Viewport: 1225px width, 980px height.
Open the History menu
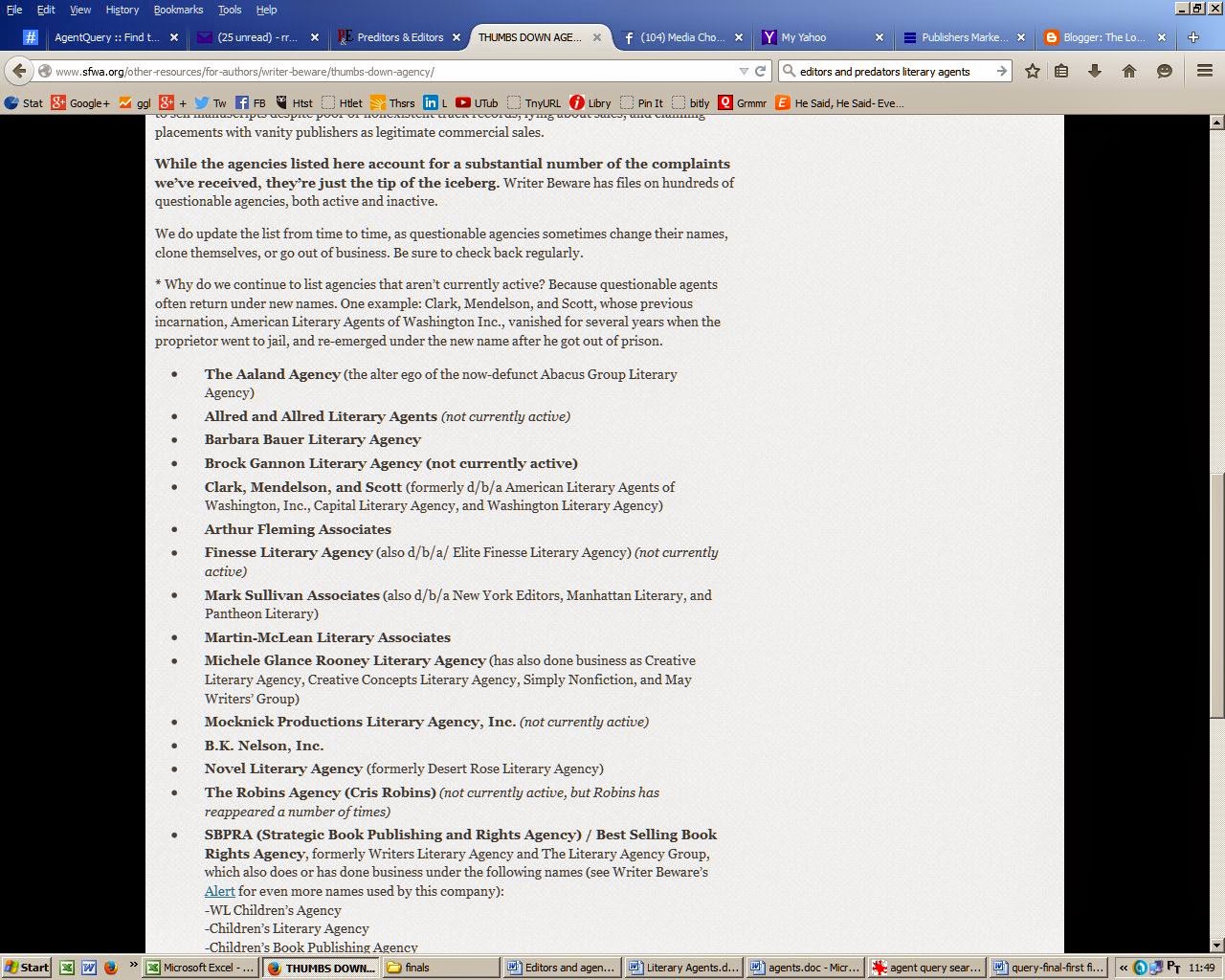coord(122,10)
